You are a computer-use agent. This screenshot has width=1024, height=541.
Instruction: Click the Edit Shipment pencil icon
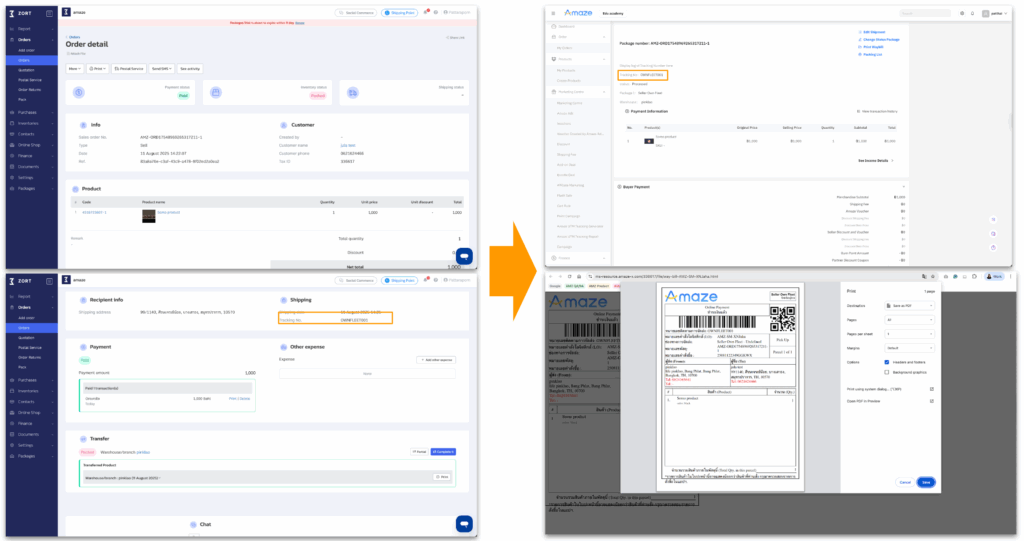click(861, 31)
